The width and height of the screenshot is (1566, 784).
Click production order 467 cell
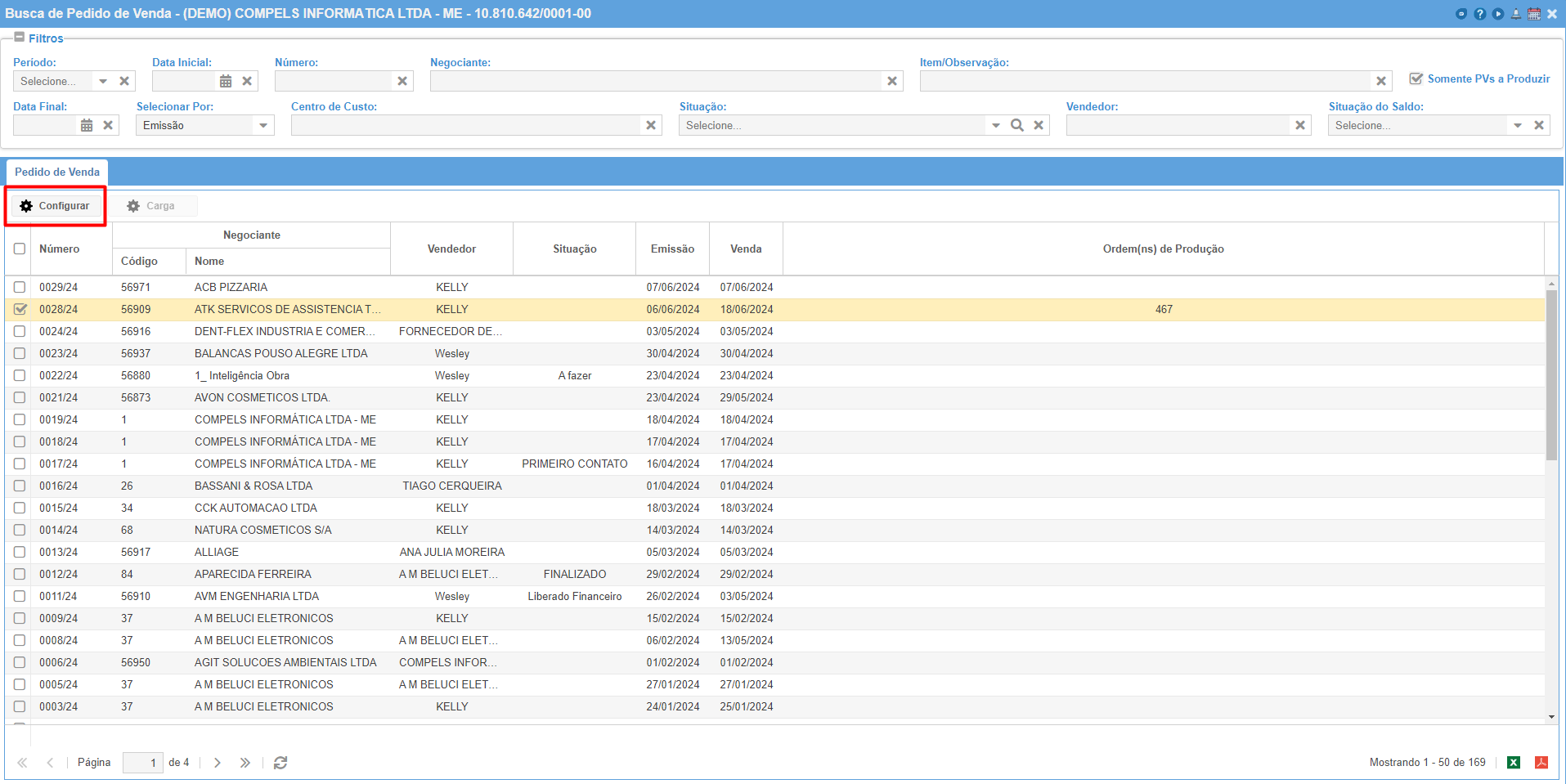click(1164, 309)
